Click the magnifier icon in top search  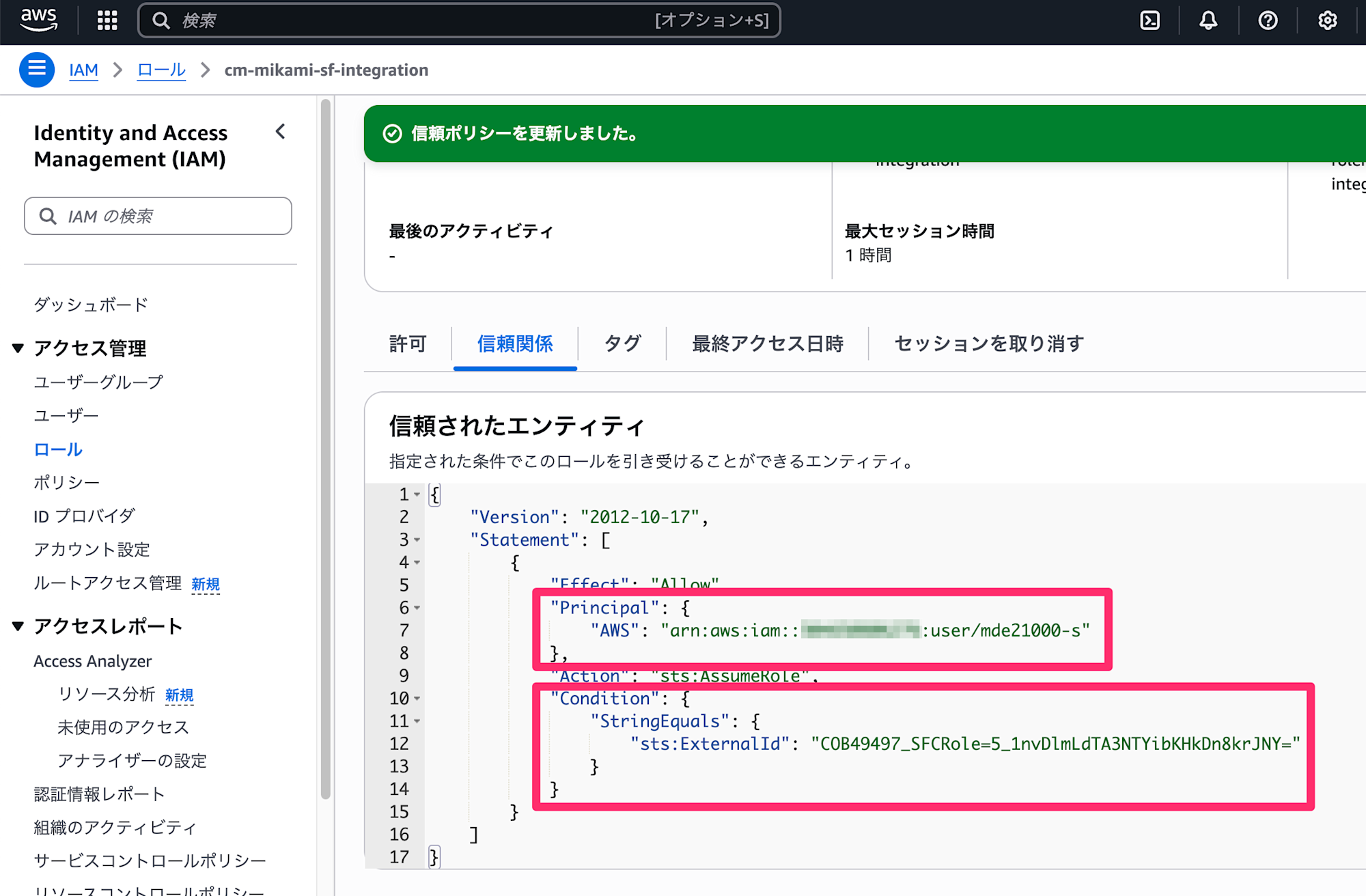[x=161, y=20]
